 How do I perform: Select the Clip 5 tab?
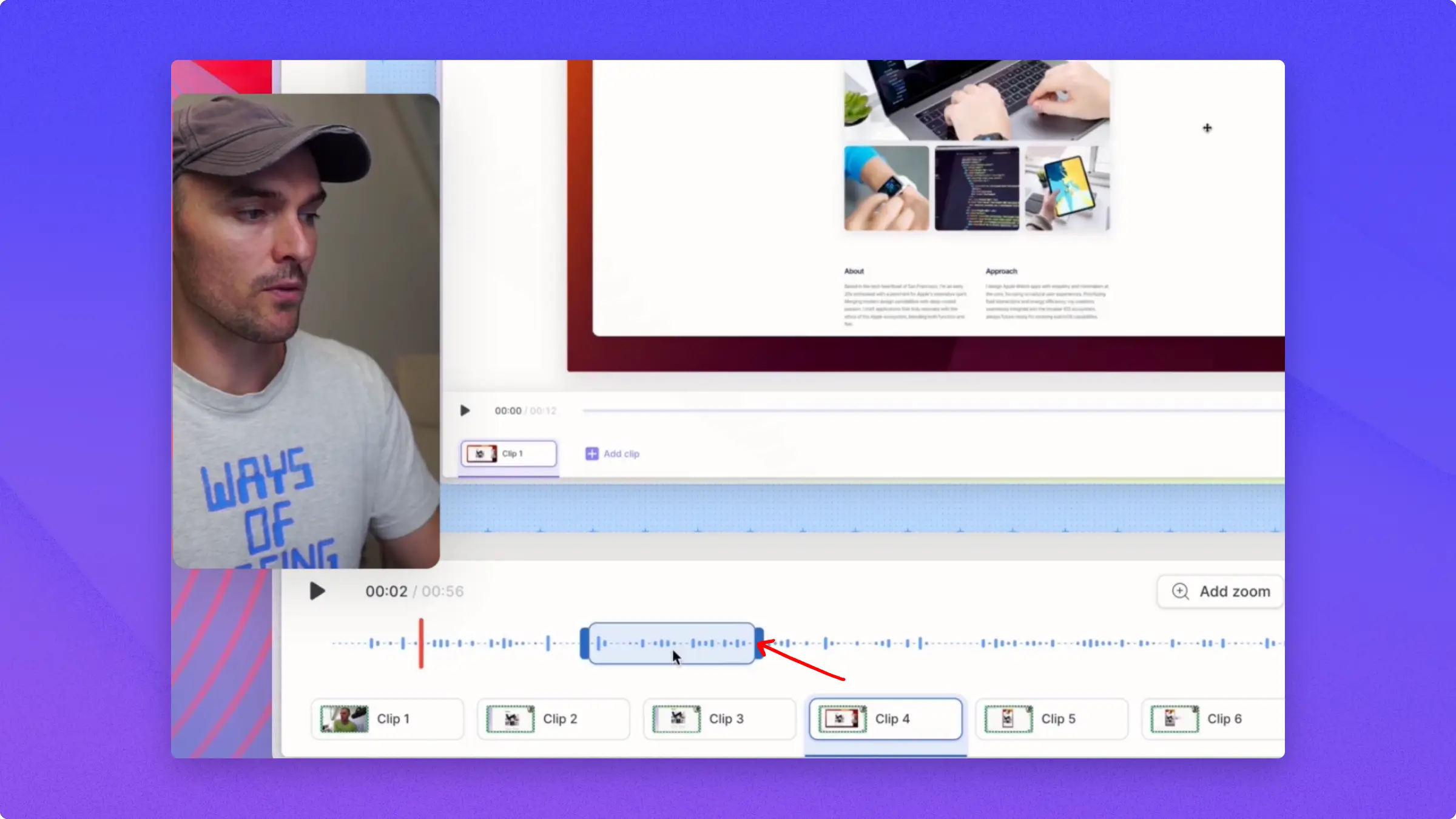point(1052,719)
